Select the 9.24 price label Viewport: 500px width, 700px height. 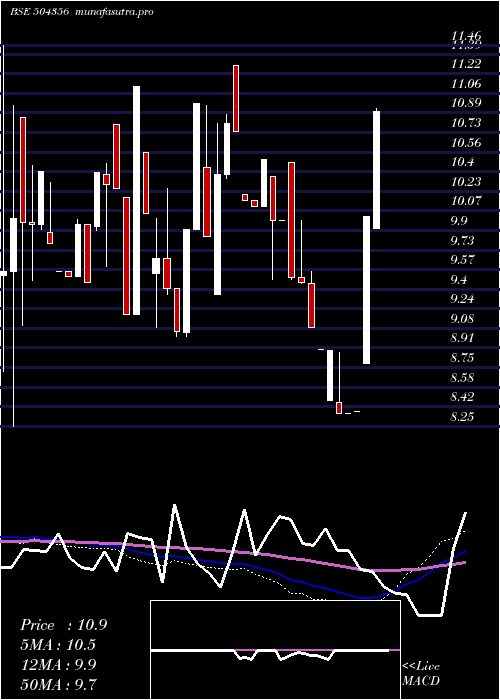click(x=462, y=299)
